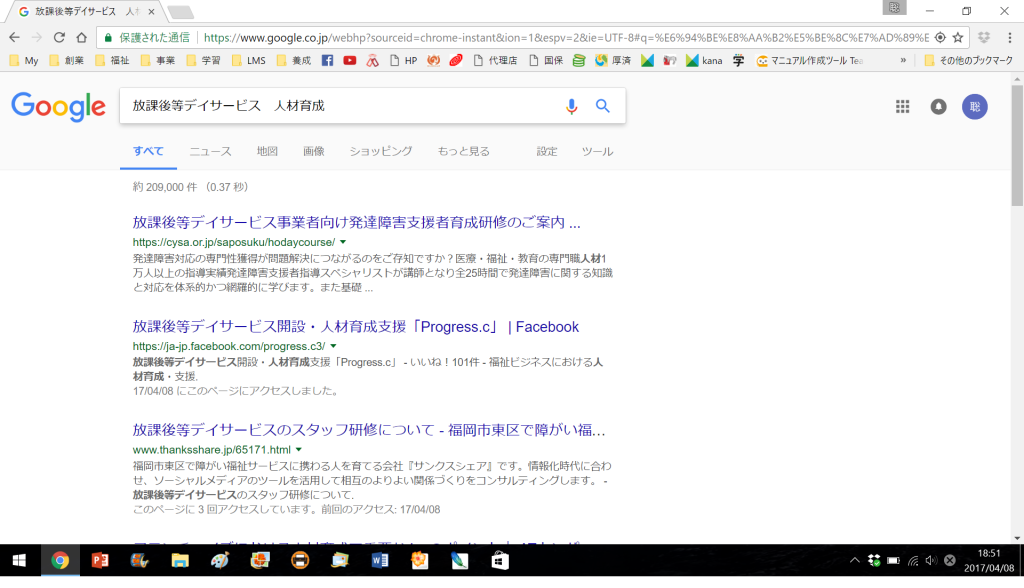Open the kana bookmark

click(x=705, y=61)
